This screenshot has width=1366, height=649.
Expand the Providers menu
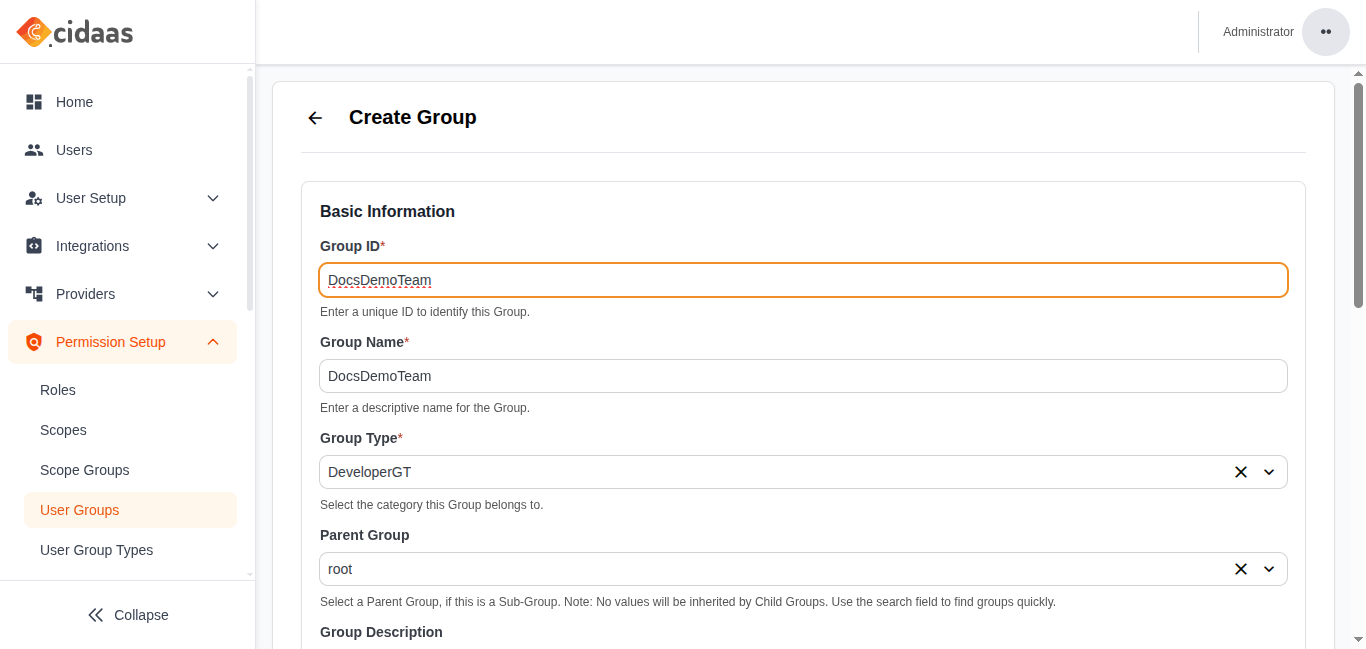click(213, 294)
